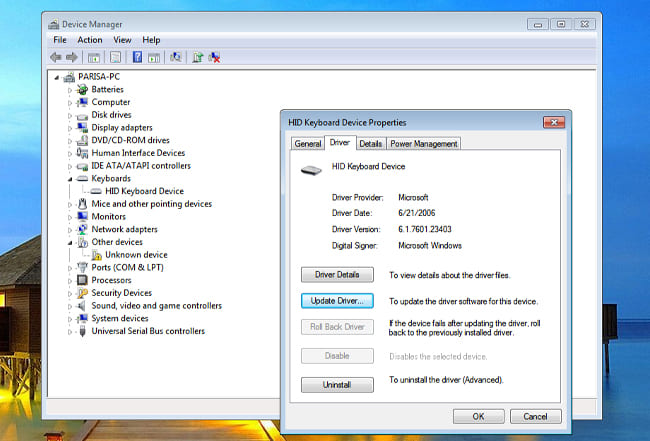
Task: Switch to the Power Management tab
Action: point(423,144)
